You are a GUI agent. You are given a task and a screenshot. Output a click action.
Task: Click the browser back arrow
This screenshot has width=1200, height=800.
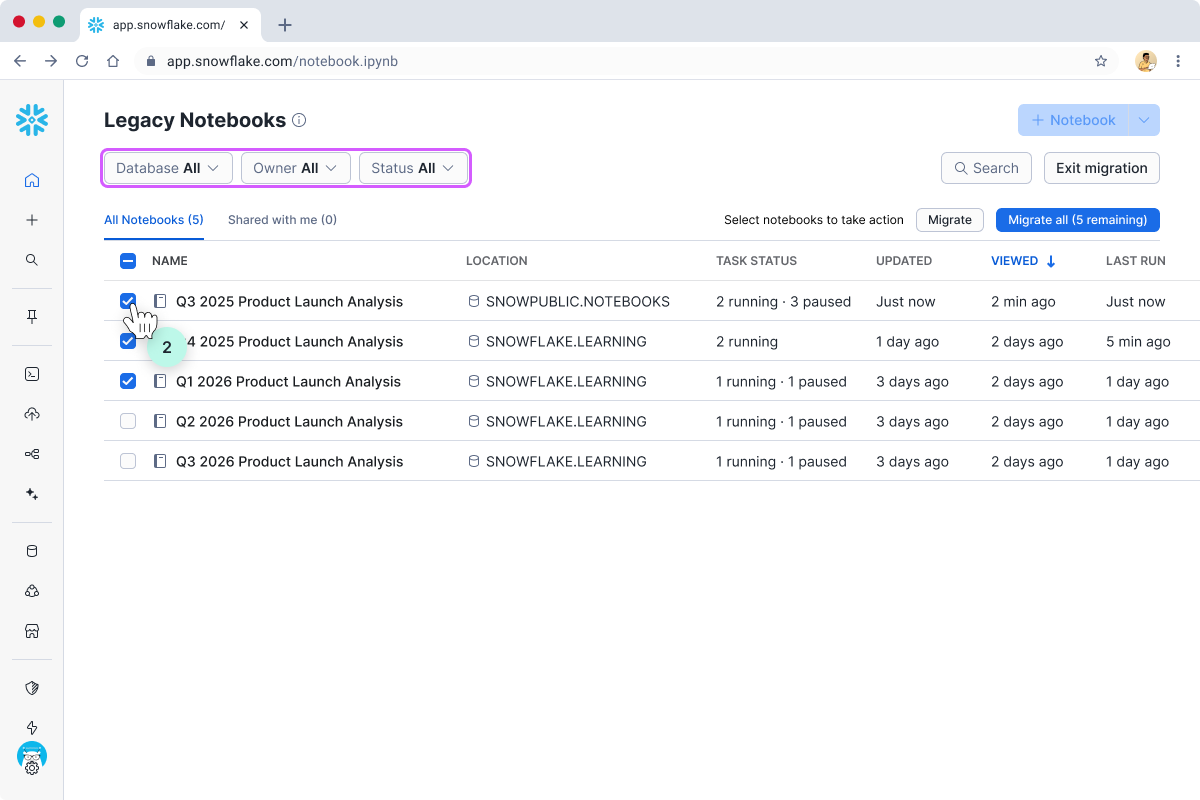[20, 61]
